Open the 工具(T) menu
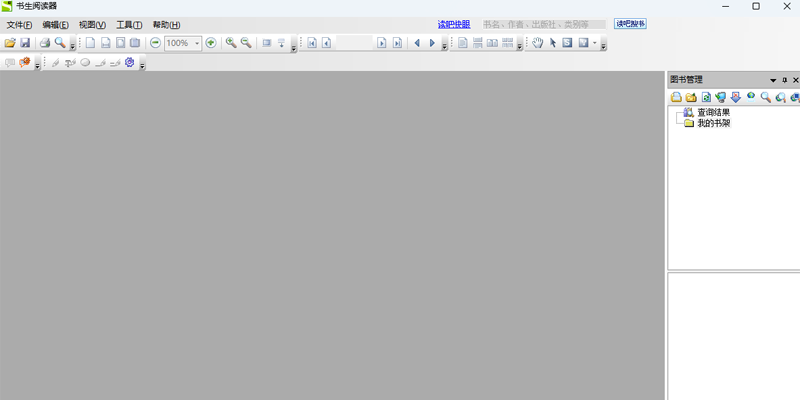 pos(129,24)
